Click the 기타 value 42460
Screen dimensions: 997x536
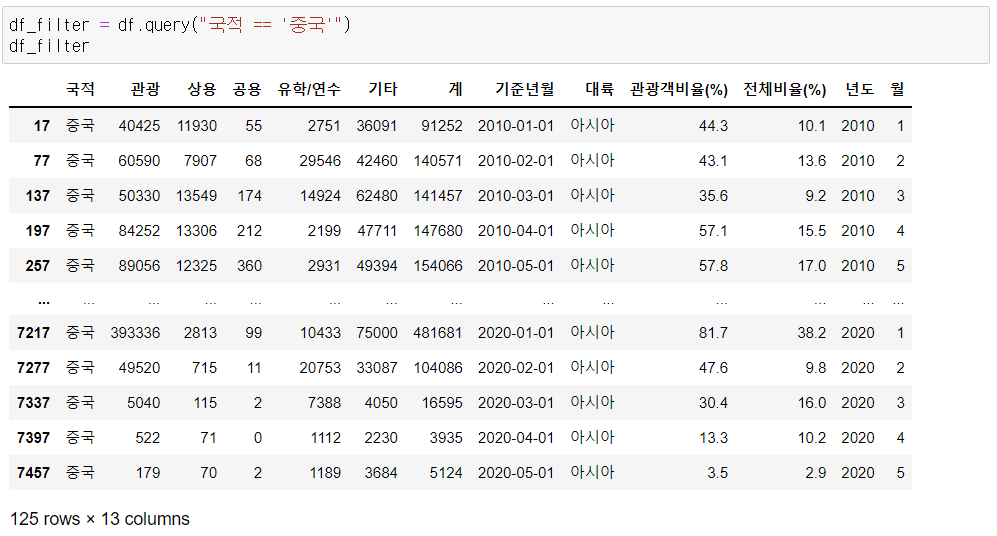click(377, 161)
